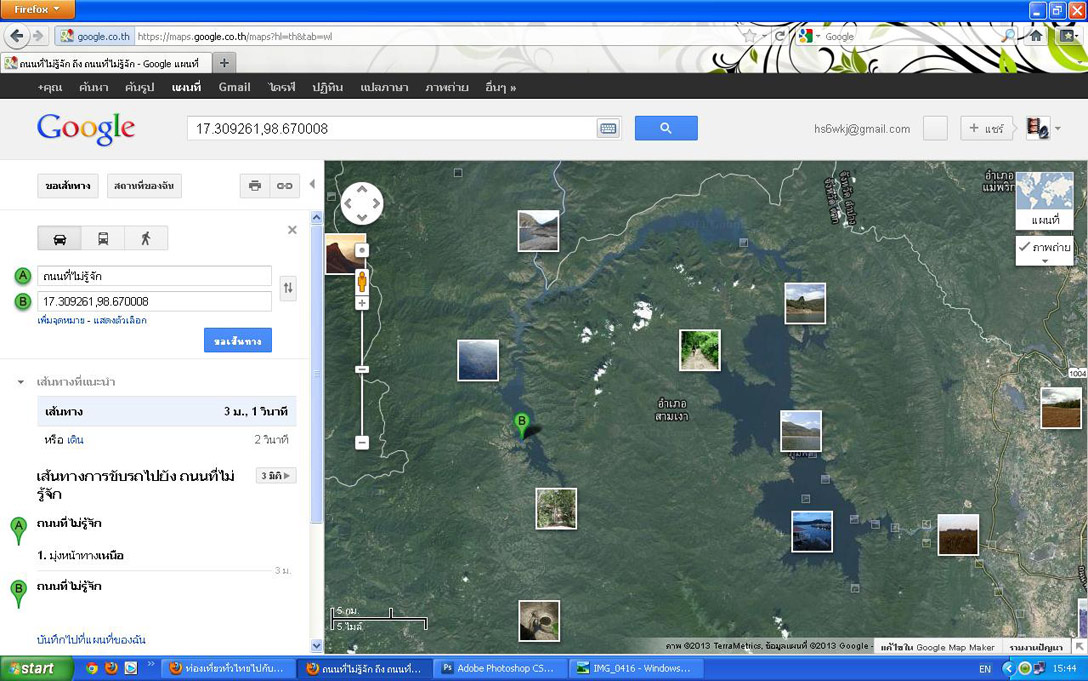Screen dimensions: 1088x681
Task: Click the blue get directions button
Action: pos(237,340)
